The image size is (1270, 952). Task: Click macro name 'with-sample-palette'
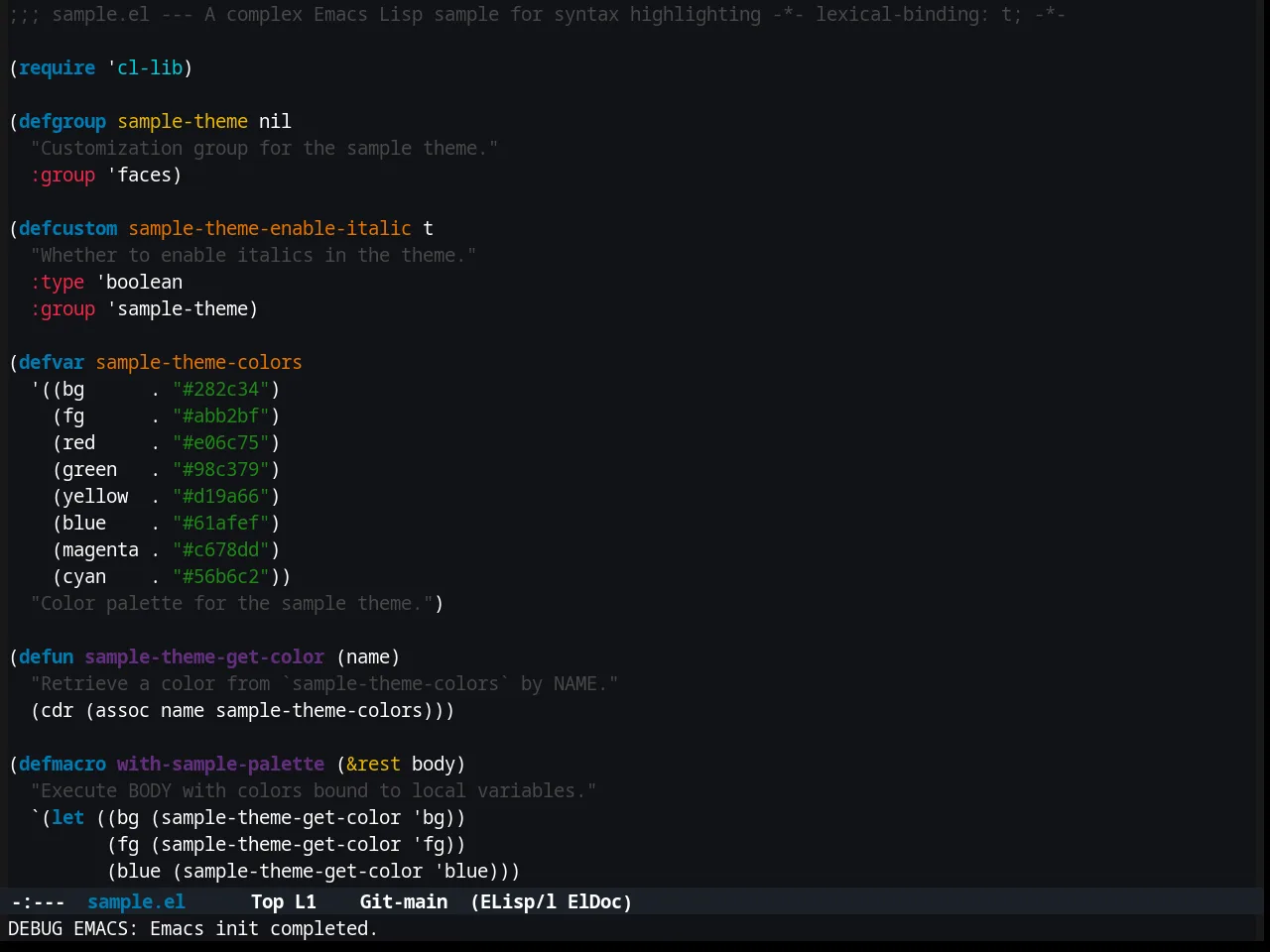pos(220,764)
